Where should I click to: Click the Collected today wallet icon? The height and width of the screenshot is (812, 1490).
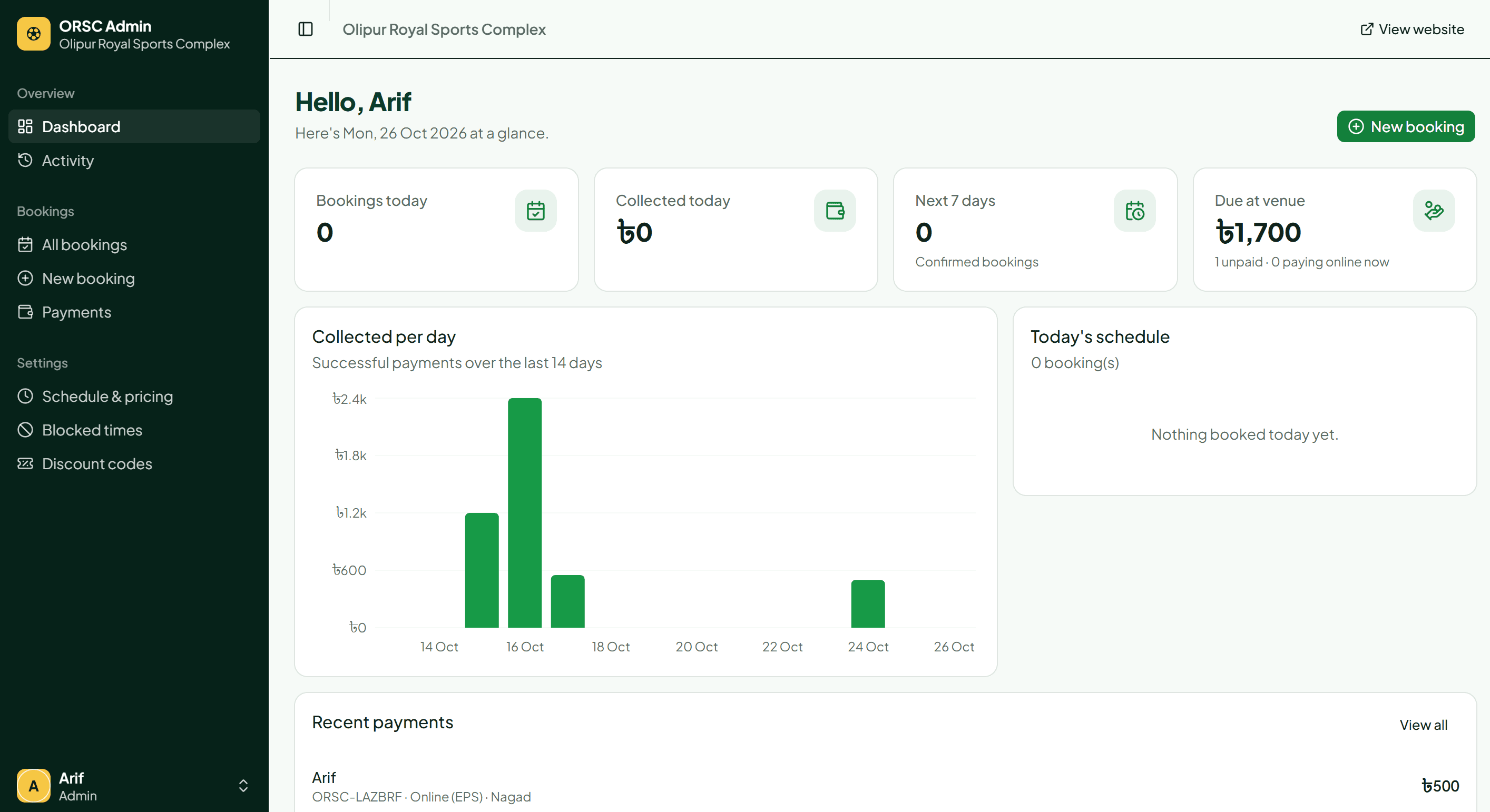[835, 210]
